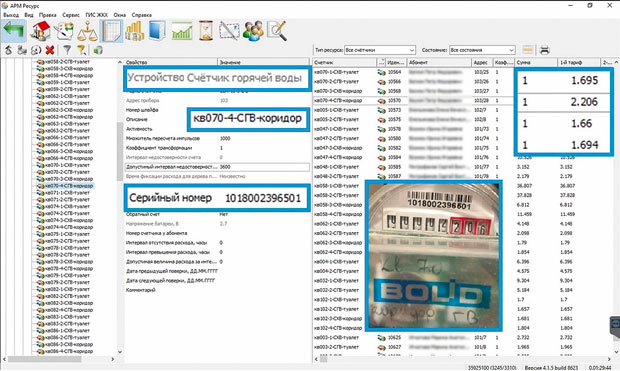Viewport: 620px width, 371px height.
Task: Click the yellow funnel with magnifier icon
Action: pyautogui.click(x=81, y=50)
